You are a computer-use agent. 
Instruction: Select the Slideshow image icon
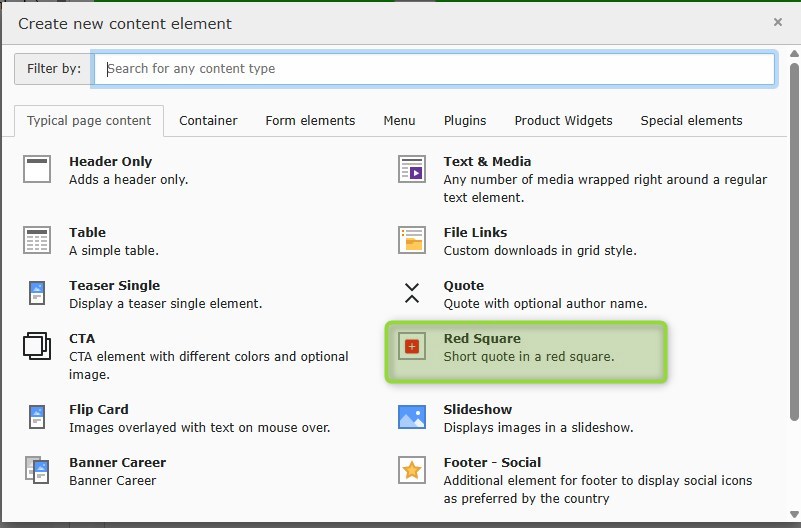point(412,417)
